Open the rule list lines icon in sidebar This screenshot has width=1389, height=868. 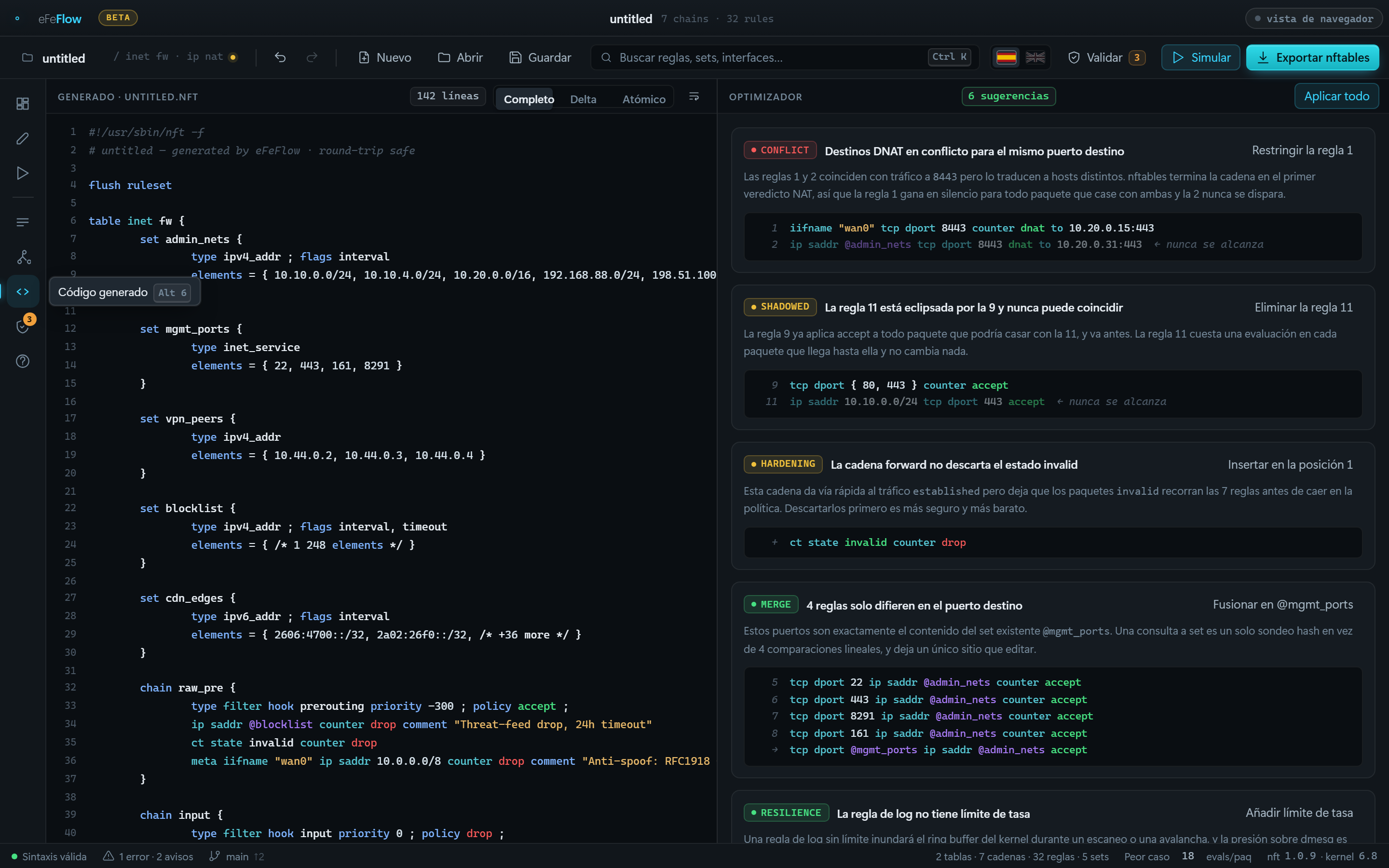22,222
